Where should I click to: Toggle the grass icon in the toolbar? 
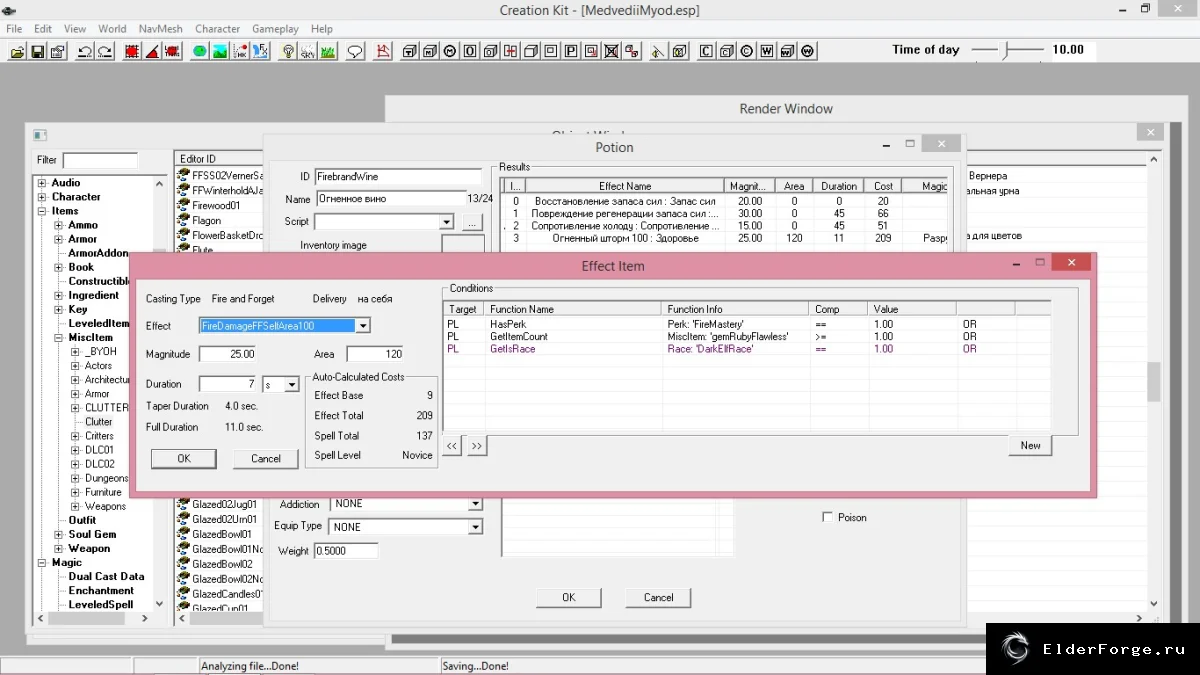[x=326, y=51]
